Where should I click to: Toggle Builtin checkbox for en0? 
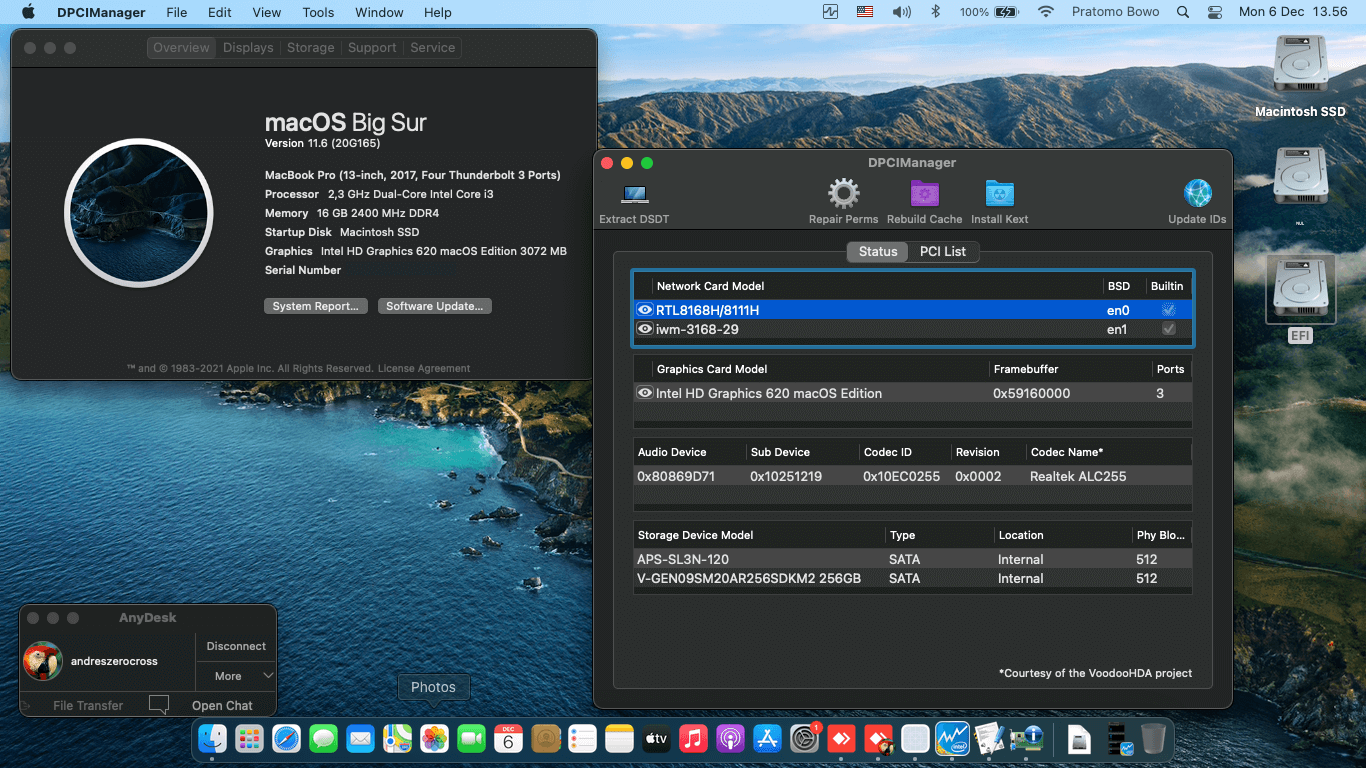click(1168, 310)
